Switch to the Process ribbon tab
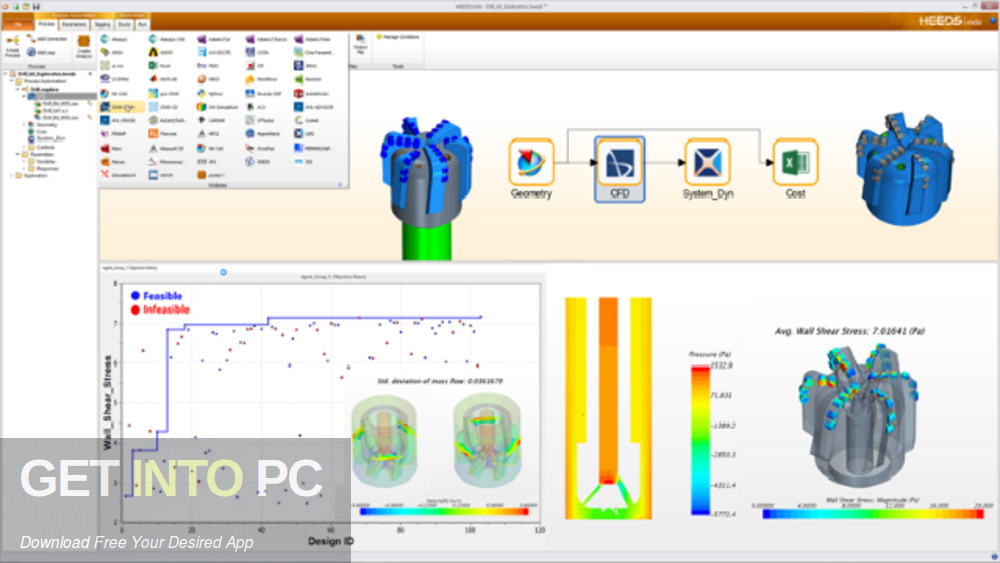This screenshot has height=563, width=1000. [x=47, y=24]
